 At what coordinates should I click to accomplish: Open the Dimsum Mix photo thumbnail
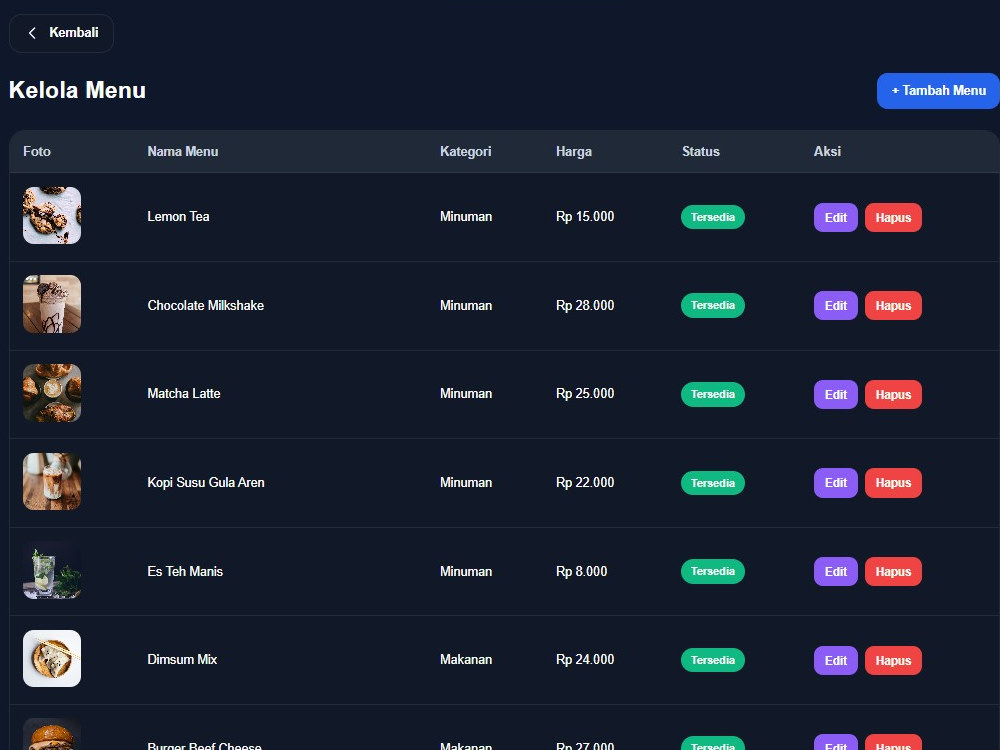(x=52, y=659)
